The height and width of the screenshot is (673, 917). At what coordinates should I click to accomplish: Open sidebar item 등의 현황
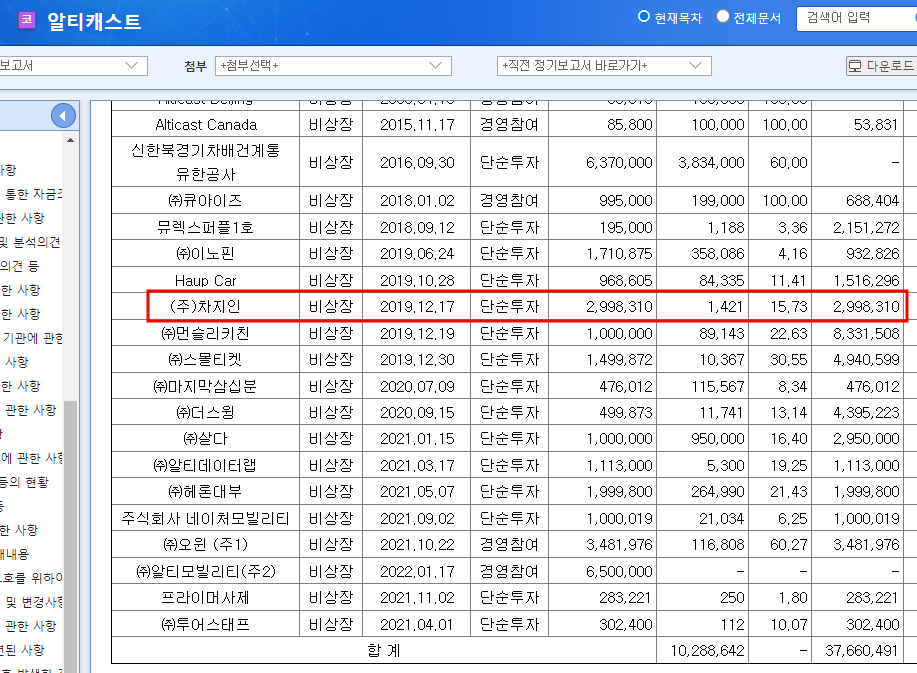coord(24,482)
